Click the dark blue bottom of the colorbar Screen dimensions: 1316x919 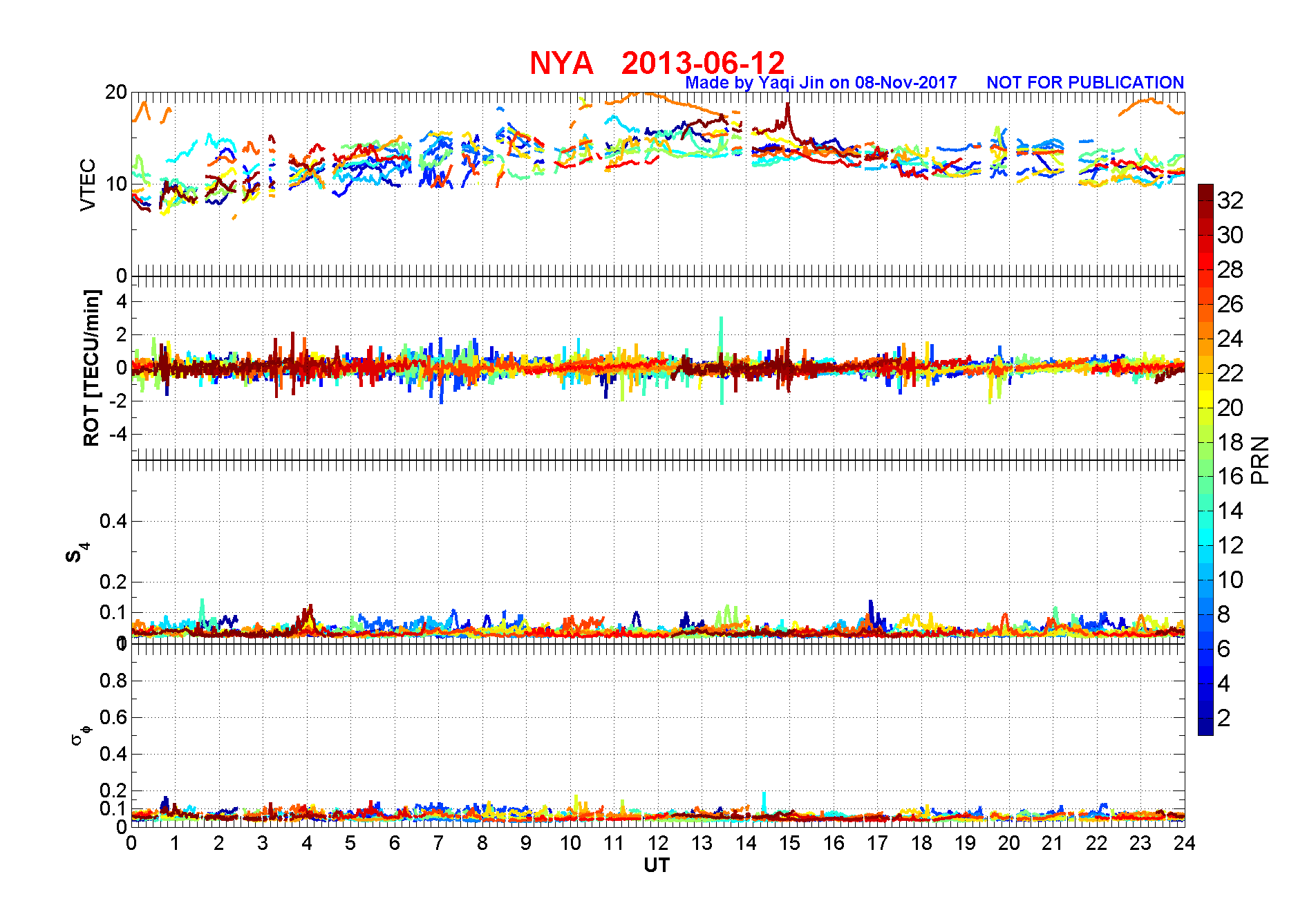[x=1205, y=727]
